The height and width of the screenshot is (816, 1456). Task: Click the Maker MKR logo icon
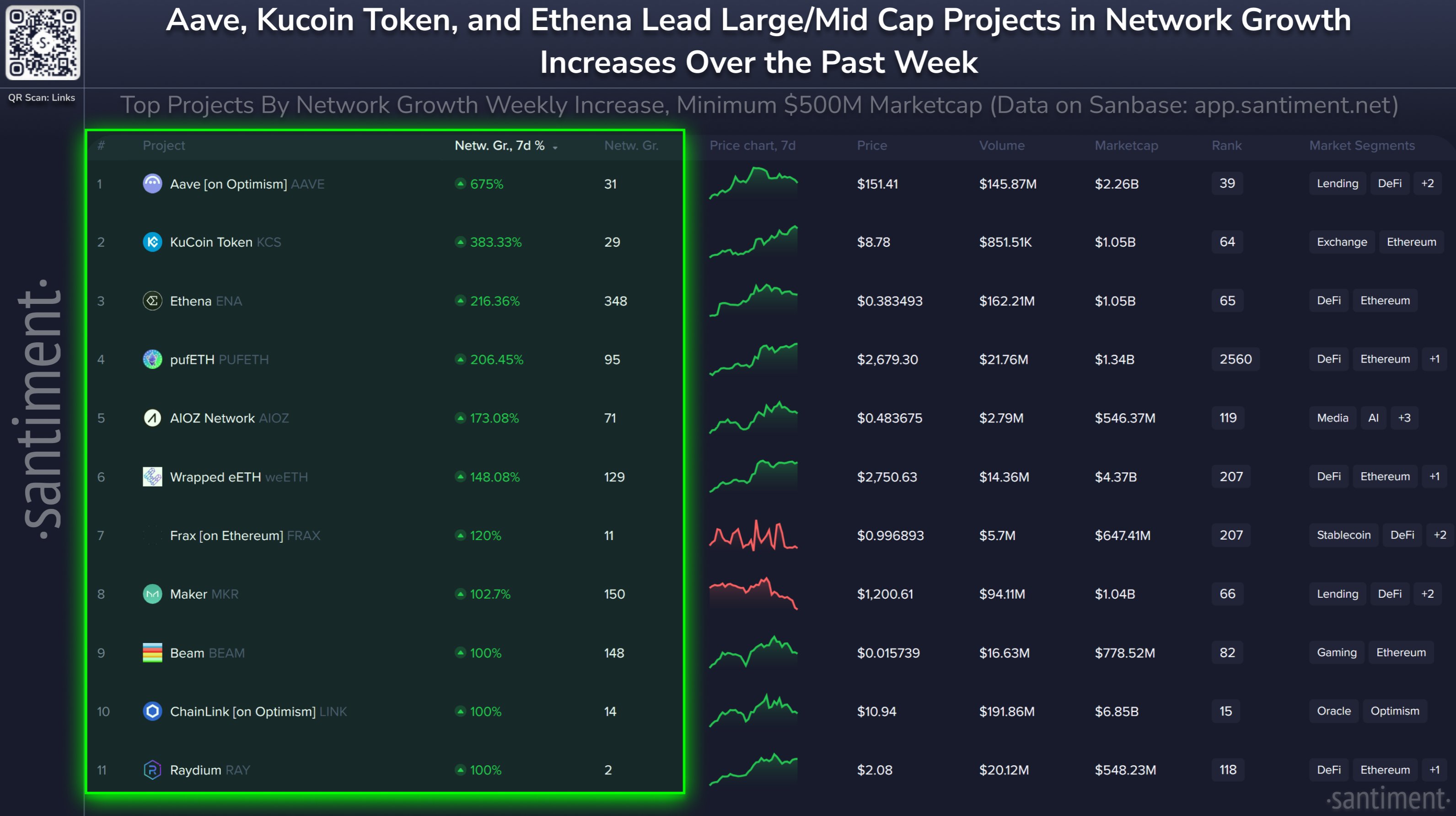click(x=152, y=594)
